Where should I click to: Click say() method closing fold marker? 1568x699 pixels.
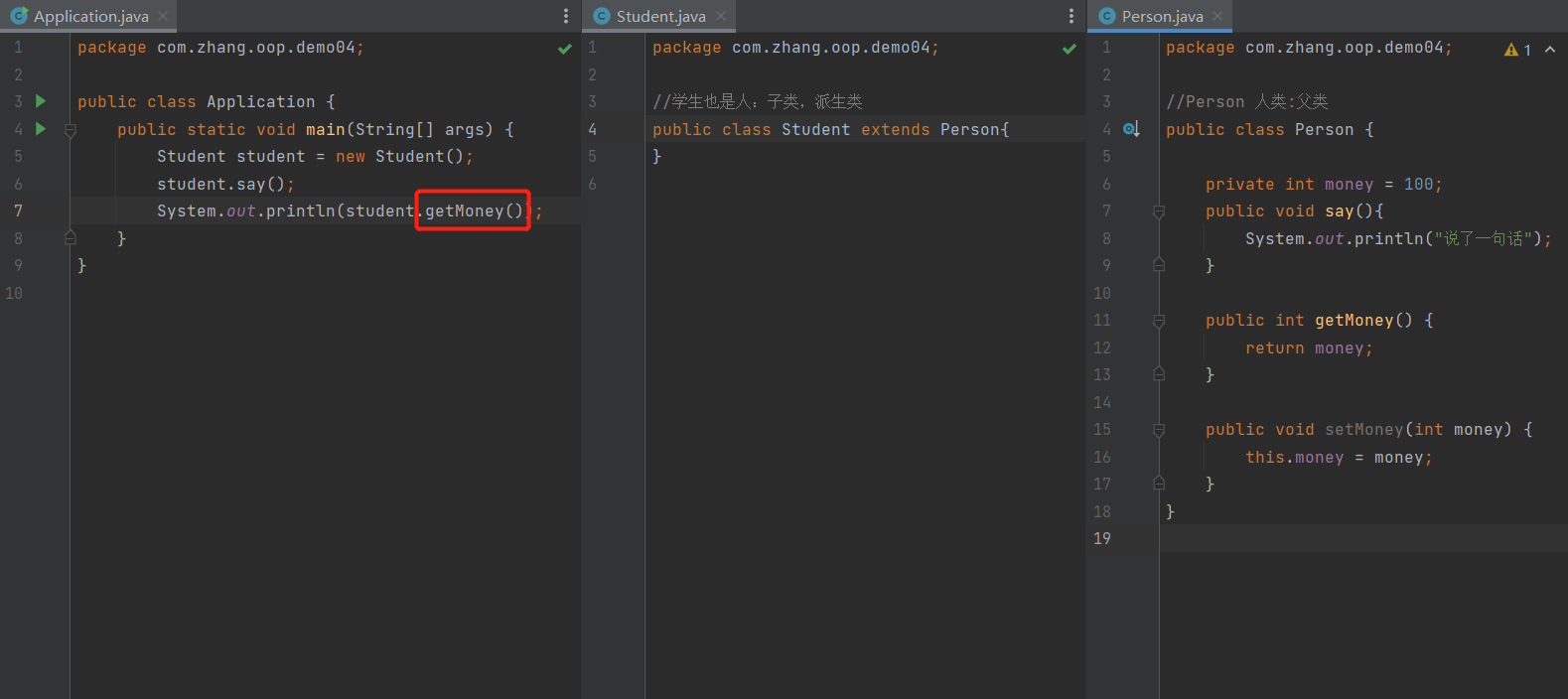click(x=1159, y=265)
